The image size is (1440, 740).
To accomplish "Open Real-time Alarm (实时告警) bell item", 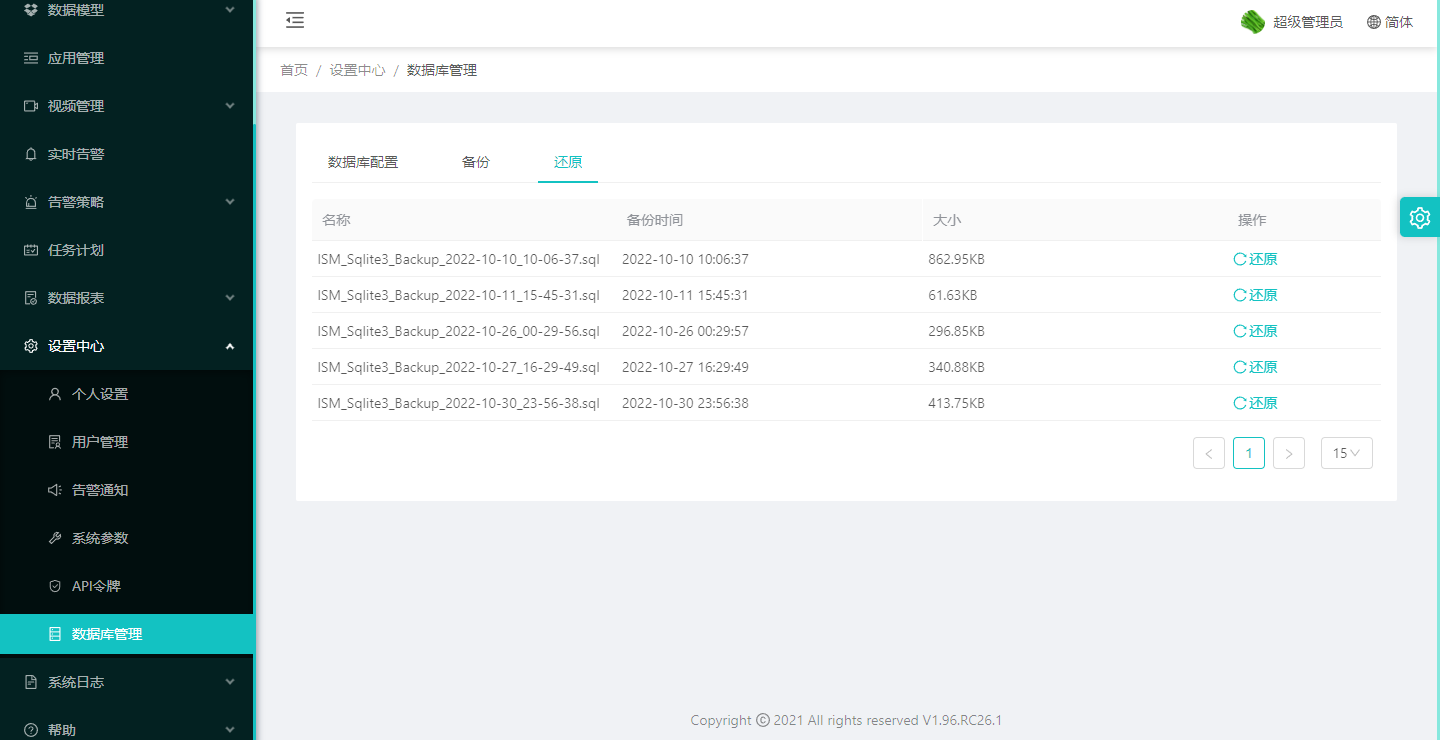I will coord(76,154).
